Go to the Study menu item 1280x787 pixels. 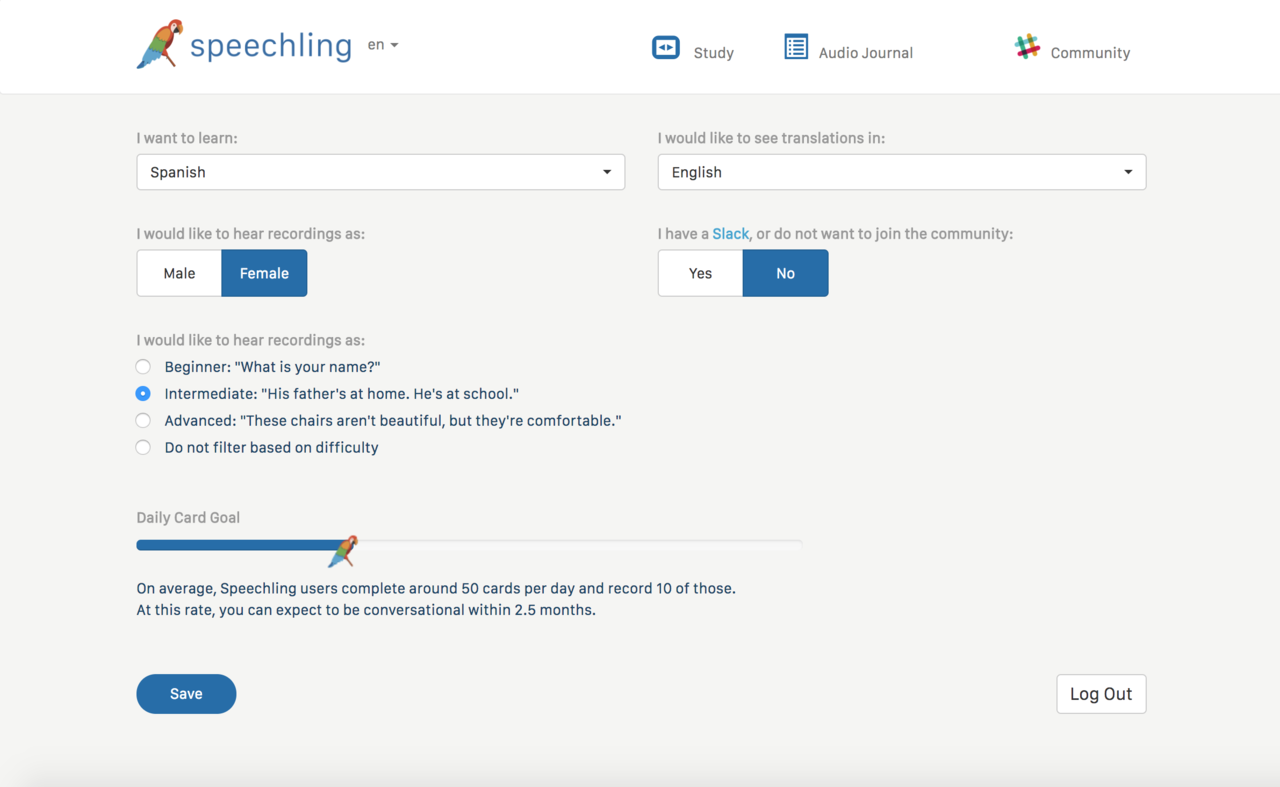[713, 53]
